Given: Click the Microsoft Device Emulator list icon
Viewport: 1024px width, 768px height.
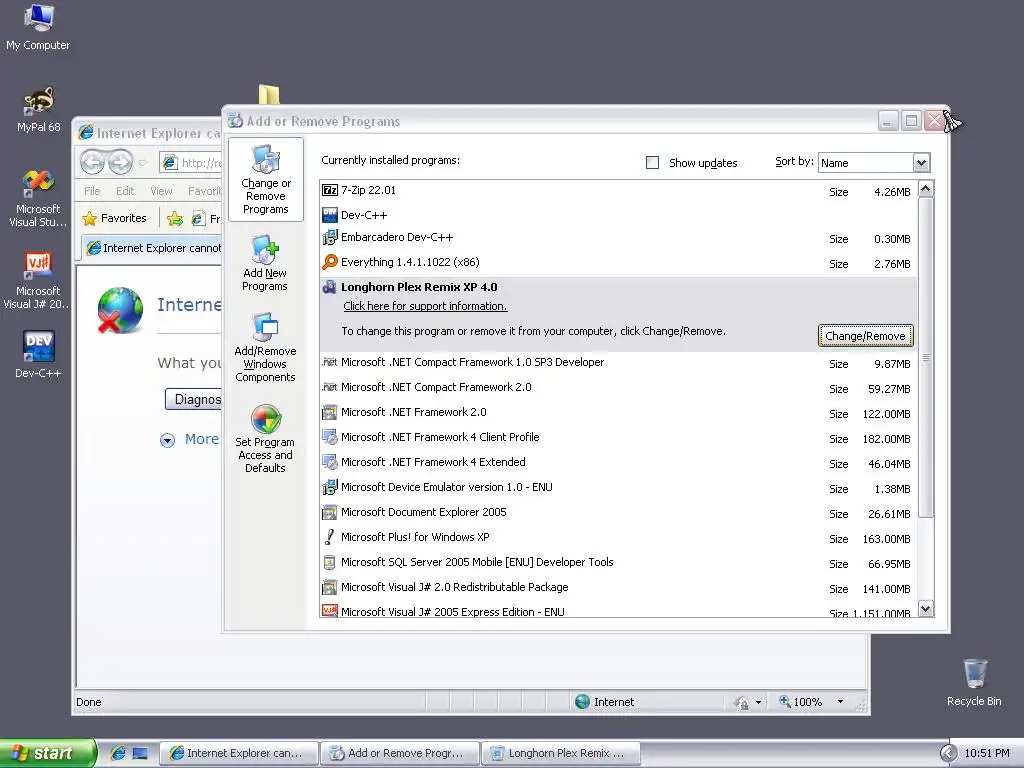Looking at the screenshot, I should (330, 487).
